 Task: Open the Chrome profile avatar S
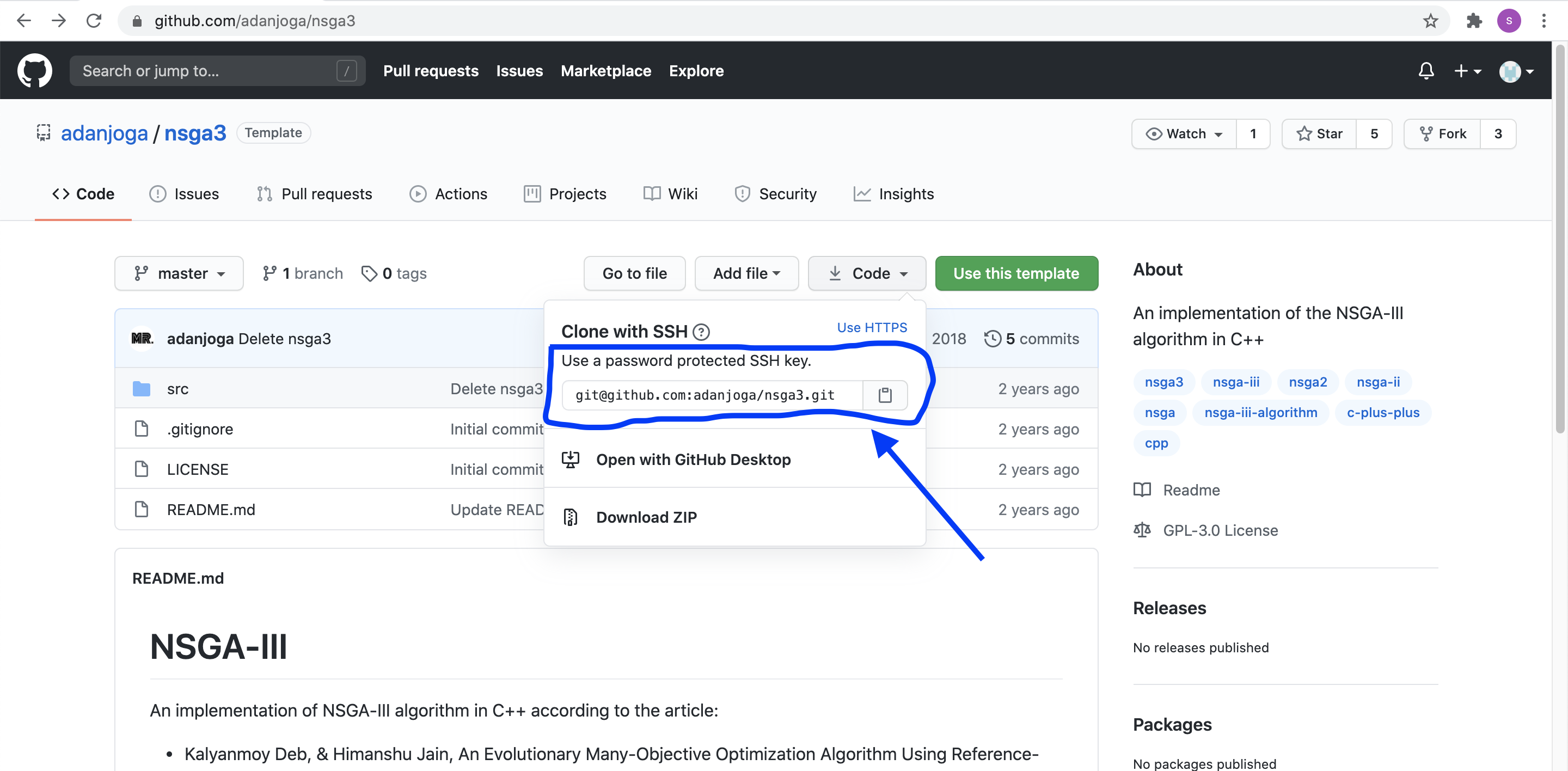(1508, 21)
